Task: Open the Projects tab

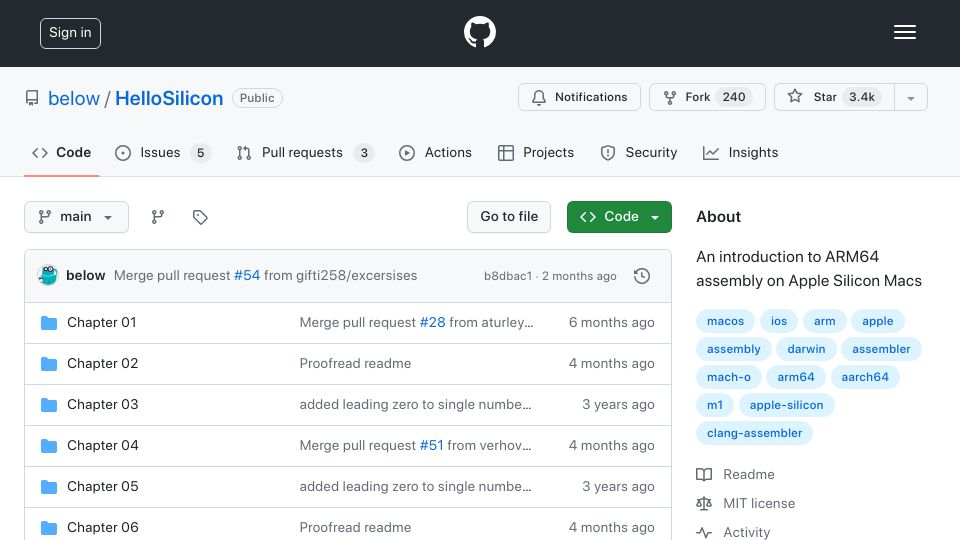Action: [x=536, y=152]
